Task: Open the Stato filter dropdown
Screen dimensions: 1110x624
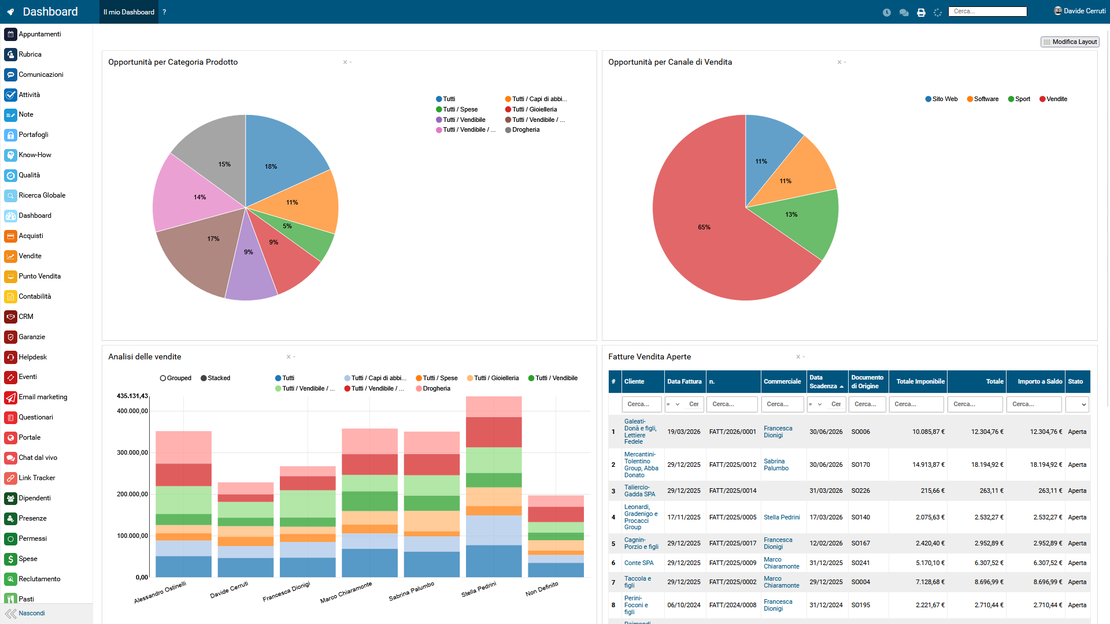Action: (1077, 404)
